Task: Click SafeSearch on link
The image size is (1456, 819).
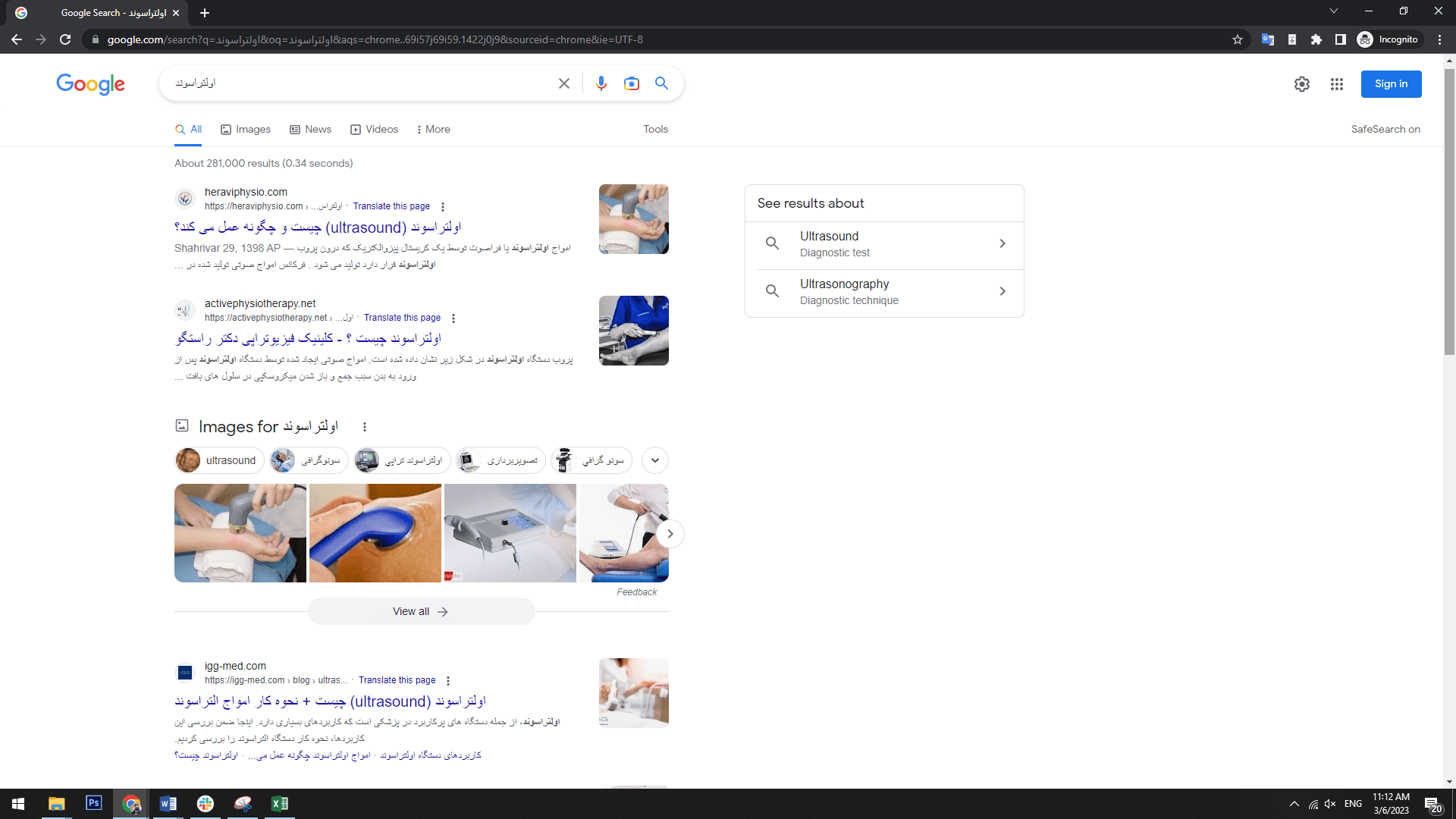Action: pyautogui.click(x=1385, y=130)
